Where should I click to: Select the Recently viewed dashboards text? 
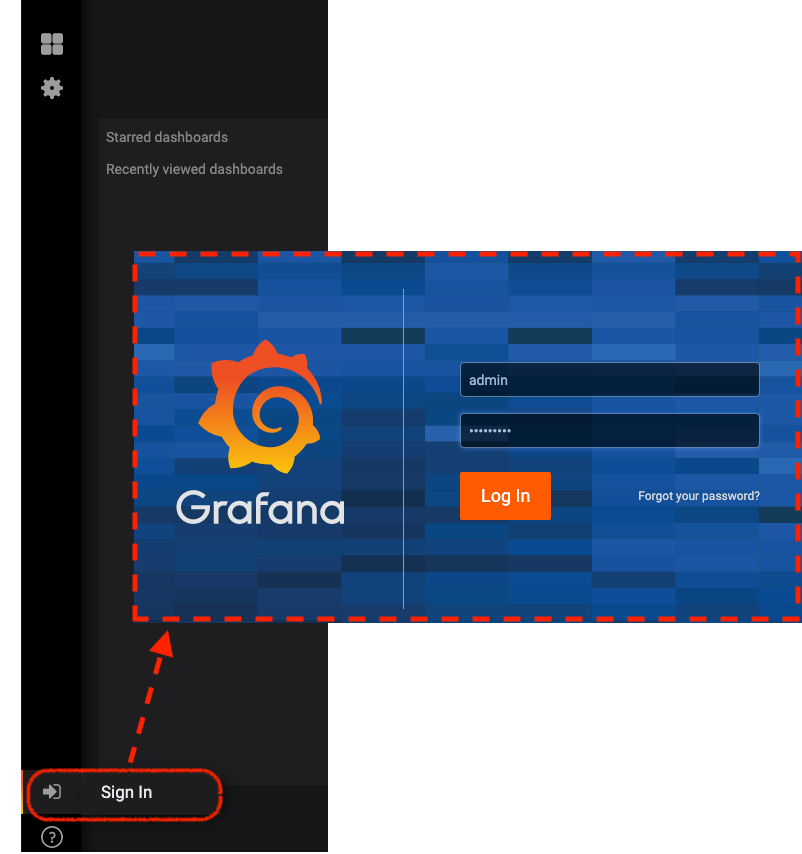194,169
